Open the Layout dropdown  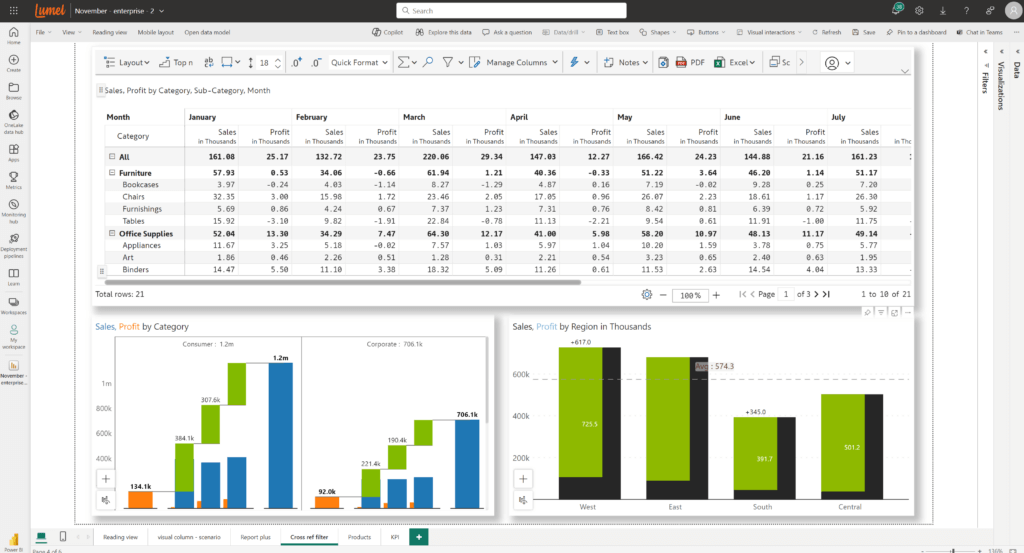pos(127,62)
